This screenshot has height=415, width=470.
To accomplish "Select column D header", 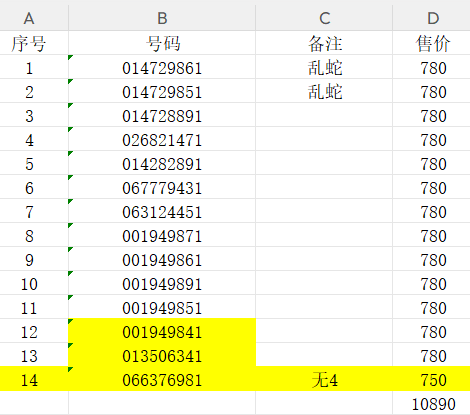I will [x=432, y=18].
